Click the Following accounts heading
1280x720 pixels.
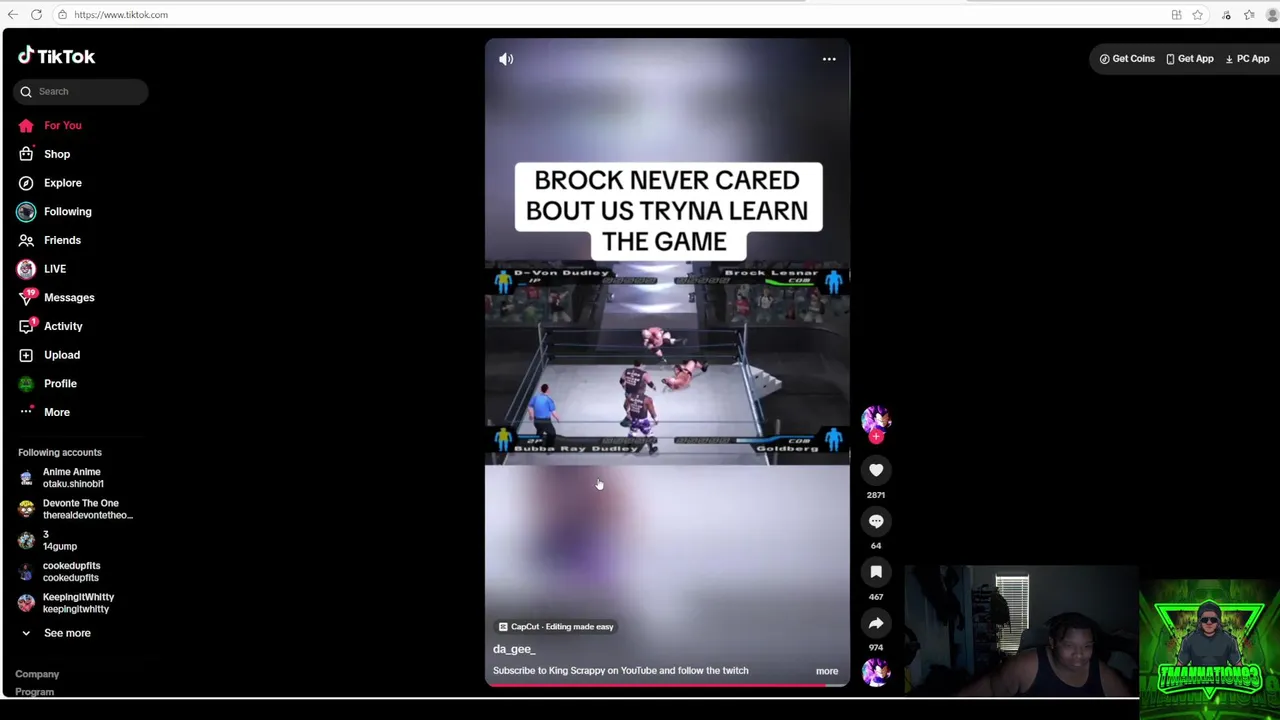point(60,453)
